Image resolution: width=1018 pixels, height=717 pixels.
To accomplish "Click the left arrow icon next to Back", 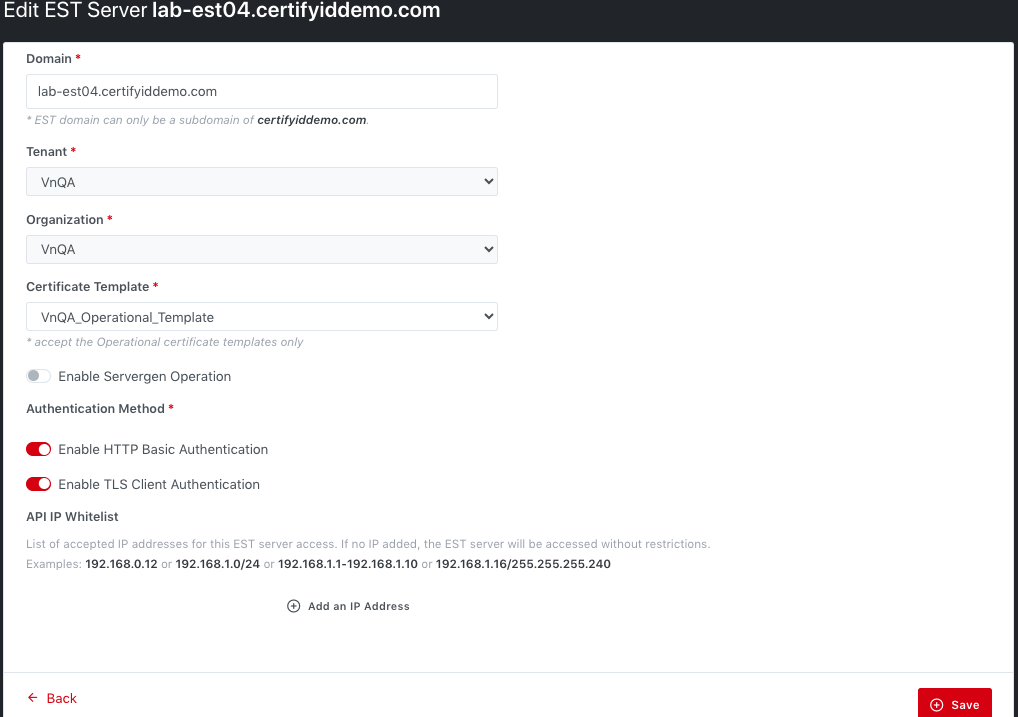I will pos(33,698).
